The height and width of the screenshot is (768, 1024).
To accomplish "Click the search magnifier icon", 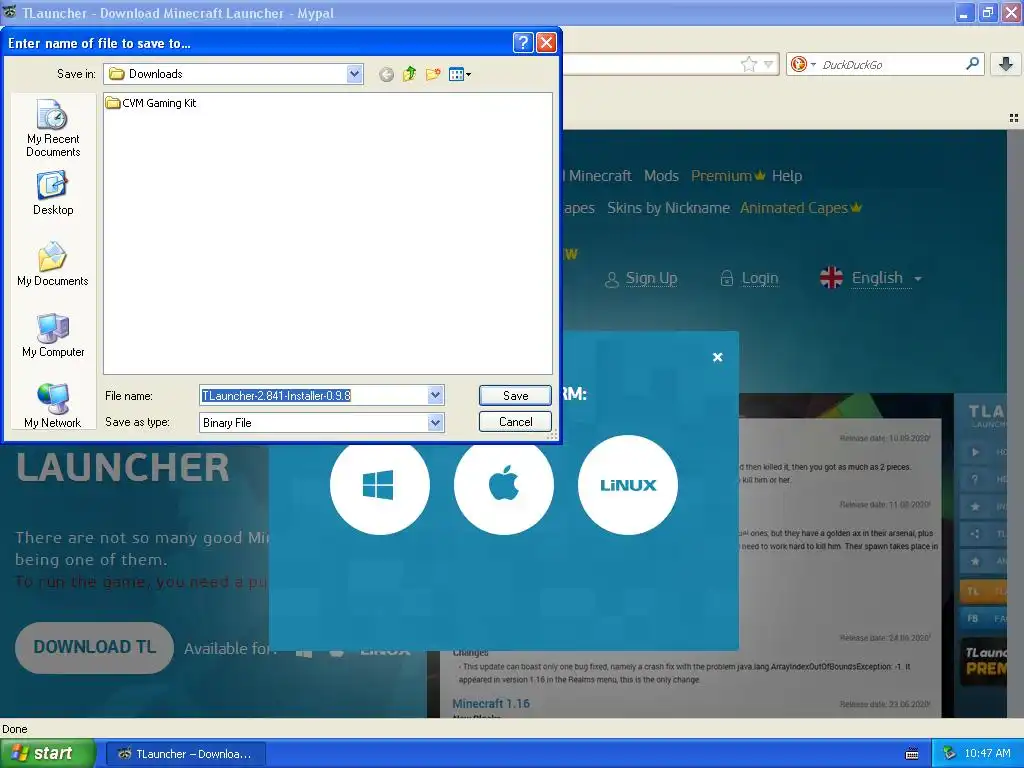I will pyautogui.click(x=972, y=63).
